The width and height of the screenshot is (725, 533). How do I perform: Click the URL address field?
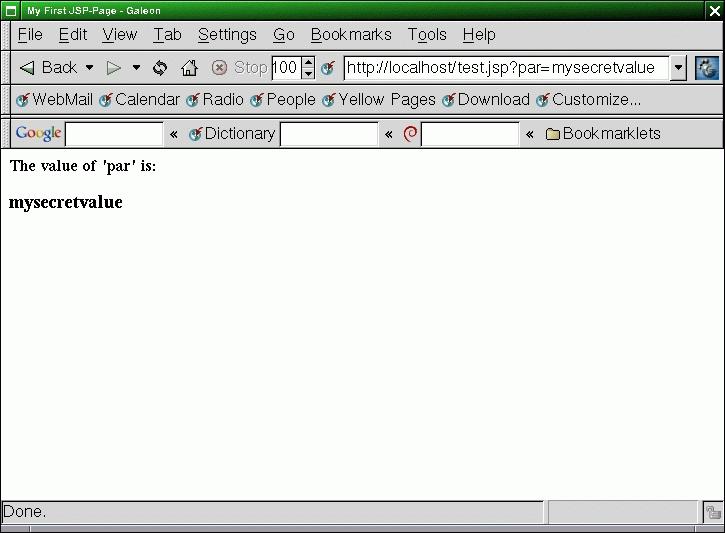pyautogui.click(x=505, y=68)
